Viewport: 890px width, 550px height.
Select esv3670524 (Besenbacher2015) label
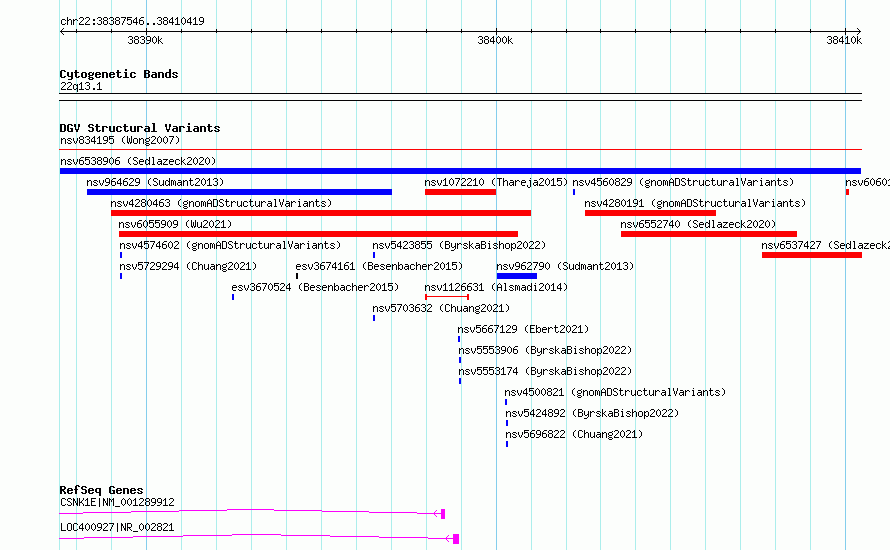coord(315,287)
